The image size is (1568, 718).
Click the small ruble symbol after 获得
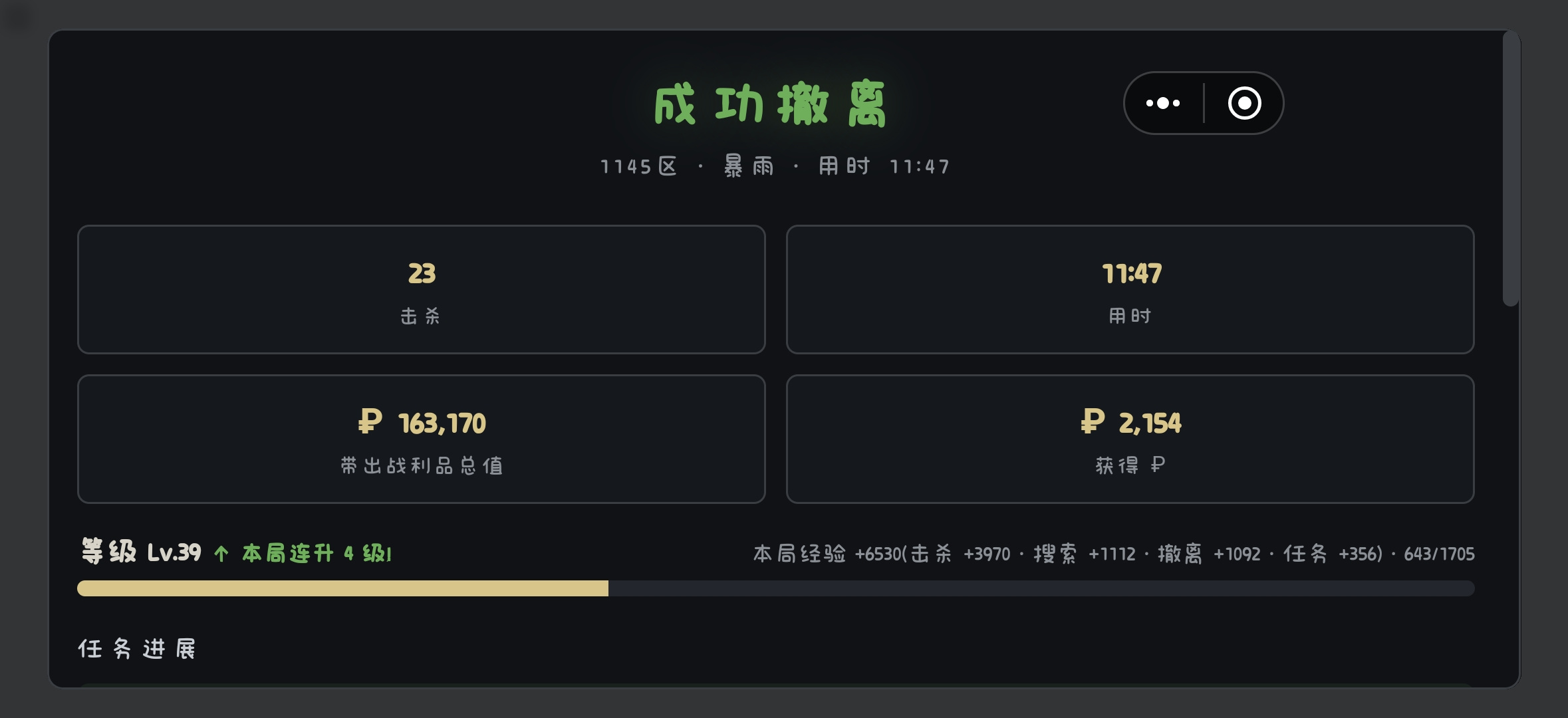coord(1158,464)
